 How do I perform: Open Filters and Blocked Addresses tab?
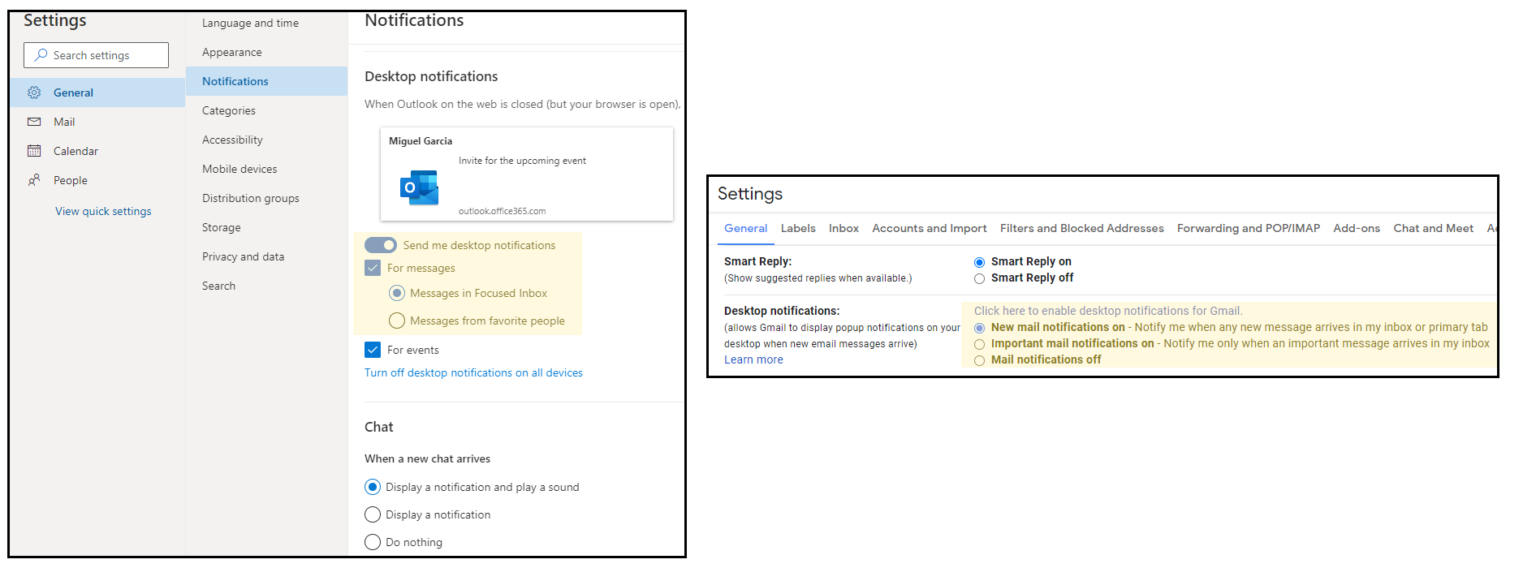tap(1082, 228)
